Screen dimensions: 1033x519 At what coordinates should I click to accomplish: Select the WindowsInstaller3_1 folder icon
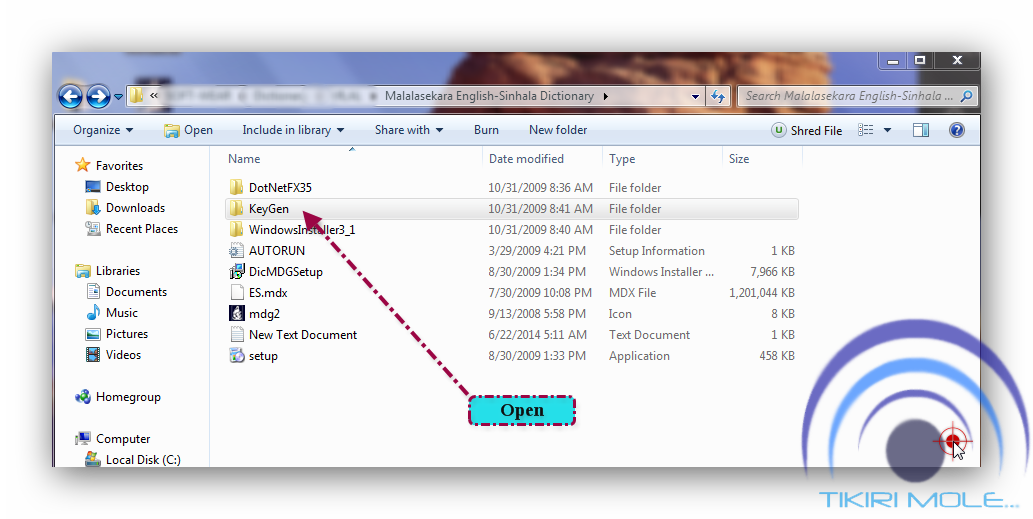[x=237, y=229]
